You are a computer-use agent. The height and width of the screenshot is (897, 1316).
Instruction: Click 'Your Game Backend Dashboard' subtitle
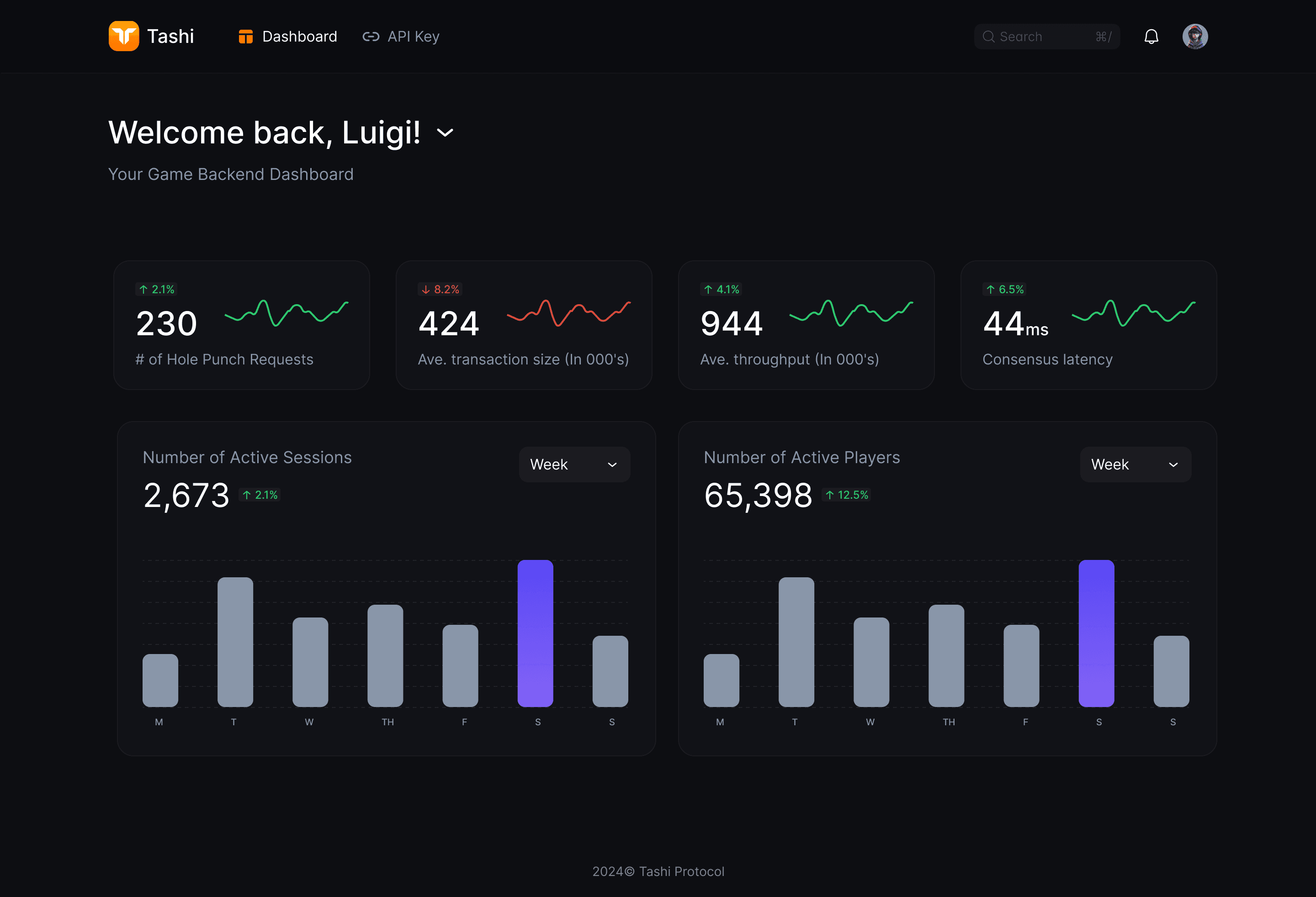pos(230,174)
